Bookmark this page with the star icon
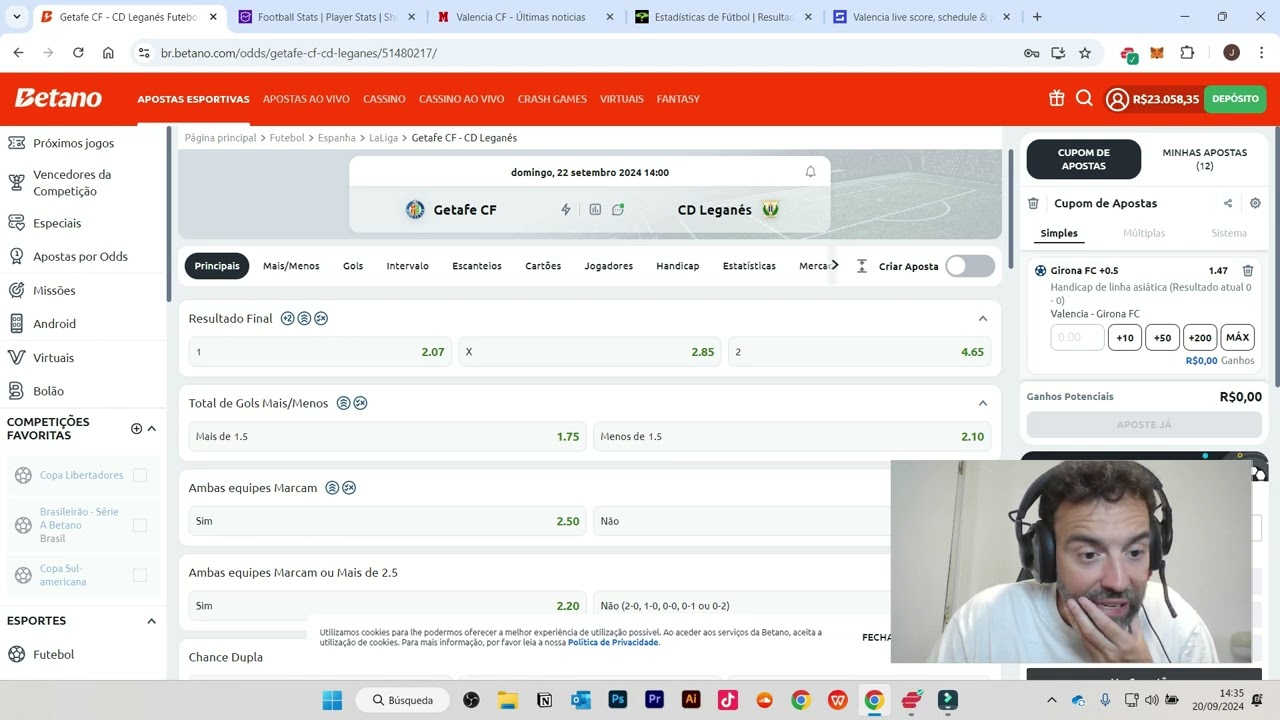Screen dimensions: 1280x720 coord(1085,53)
